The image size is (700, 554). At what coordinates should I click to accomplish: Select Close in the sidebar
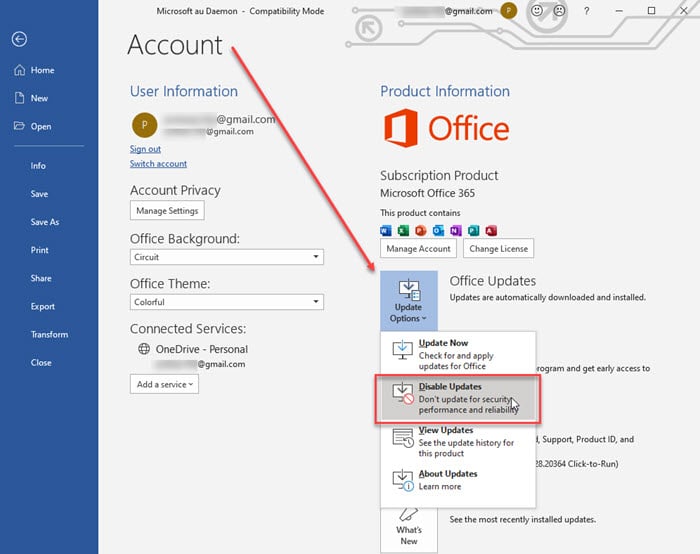coord(41,362)
